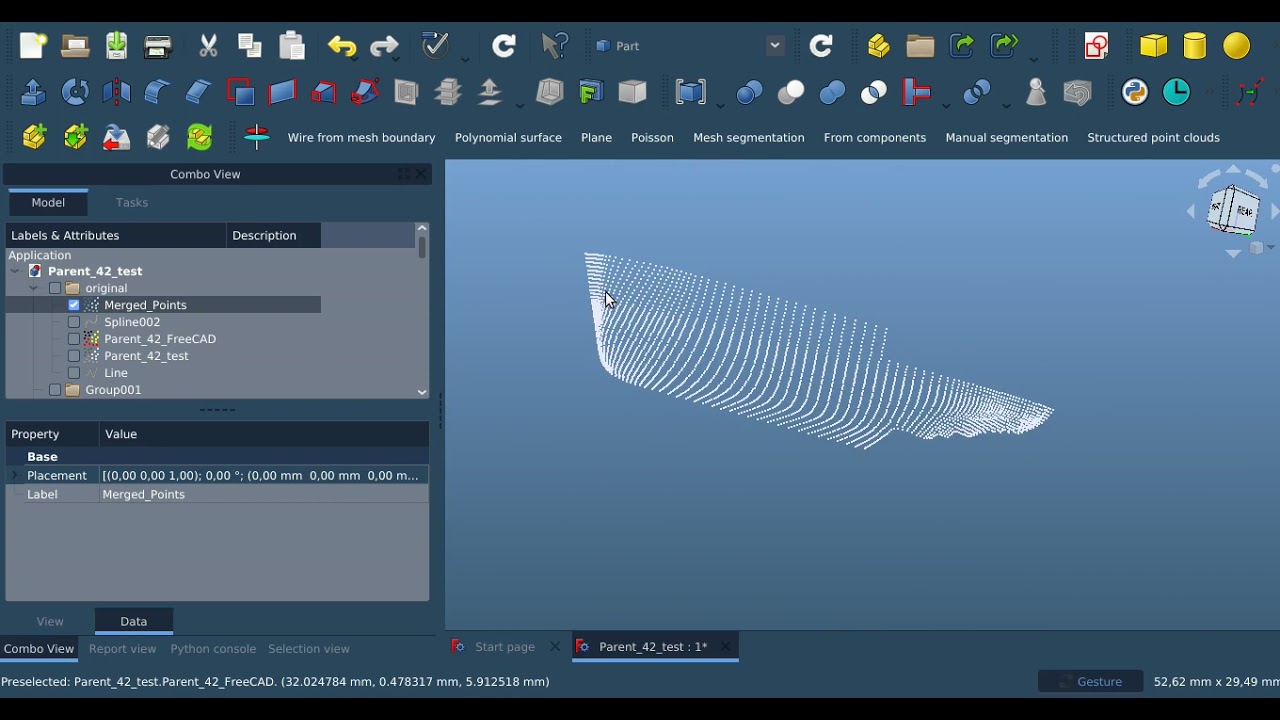Click the join connect T-shaped icon
This screenshot has height=720, width=1280.
pos(916,92)
